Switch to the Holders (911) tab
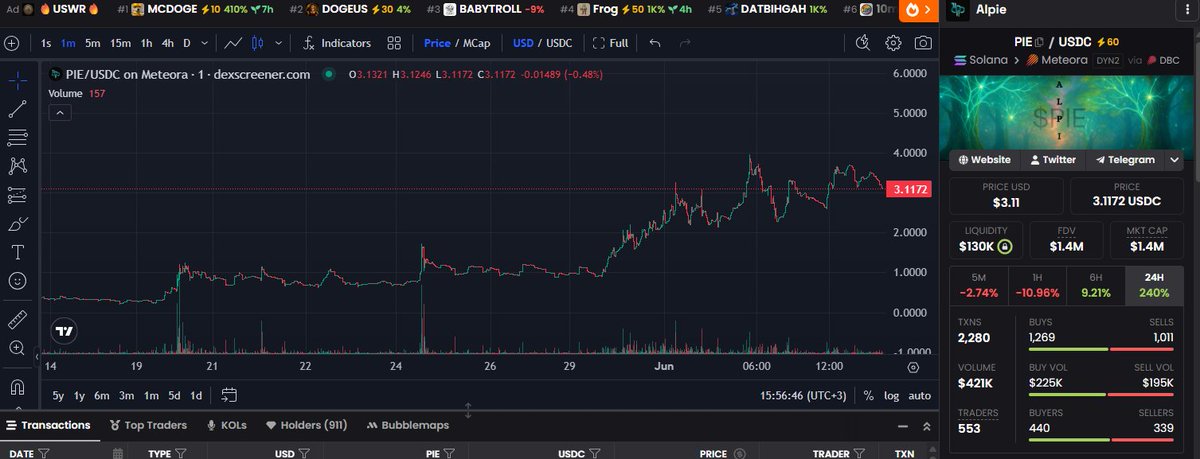This screenshot has width=1200, height=459. [306, 425]
